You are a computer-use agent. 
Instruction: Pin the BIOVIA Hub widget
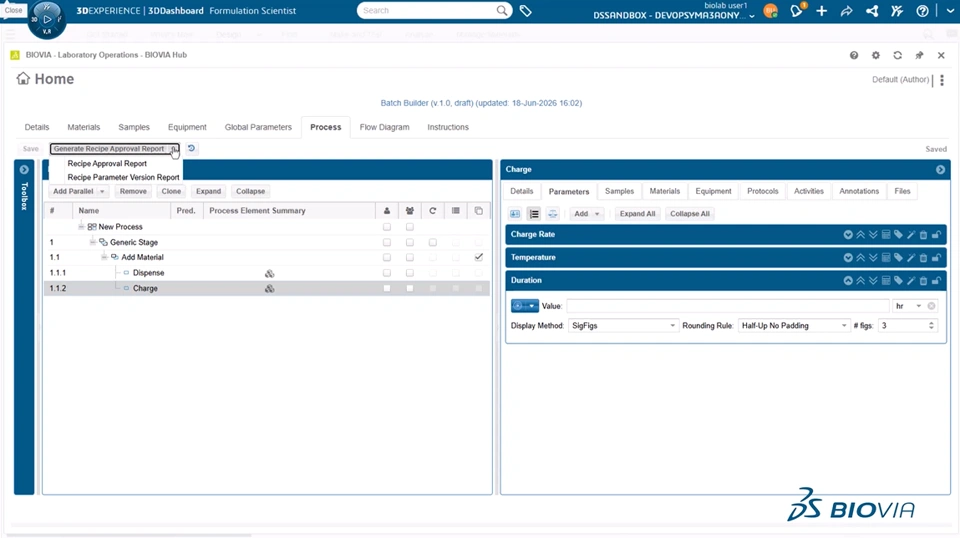(919, 55)
